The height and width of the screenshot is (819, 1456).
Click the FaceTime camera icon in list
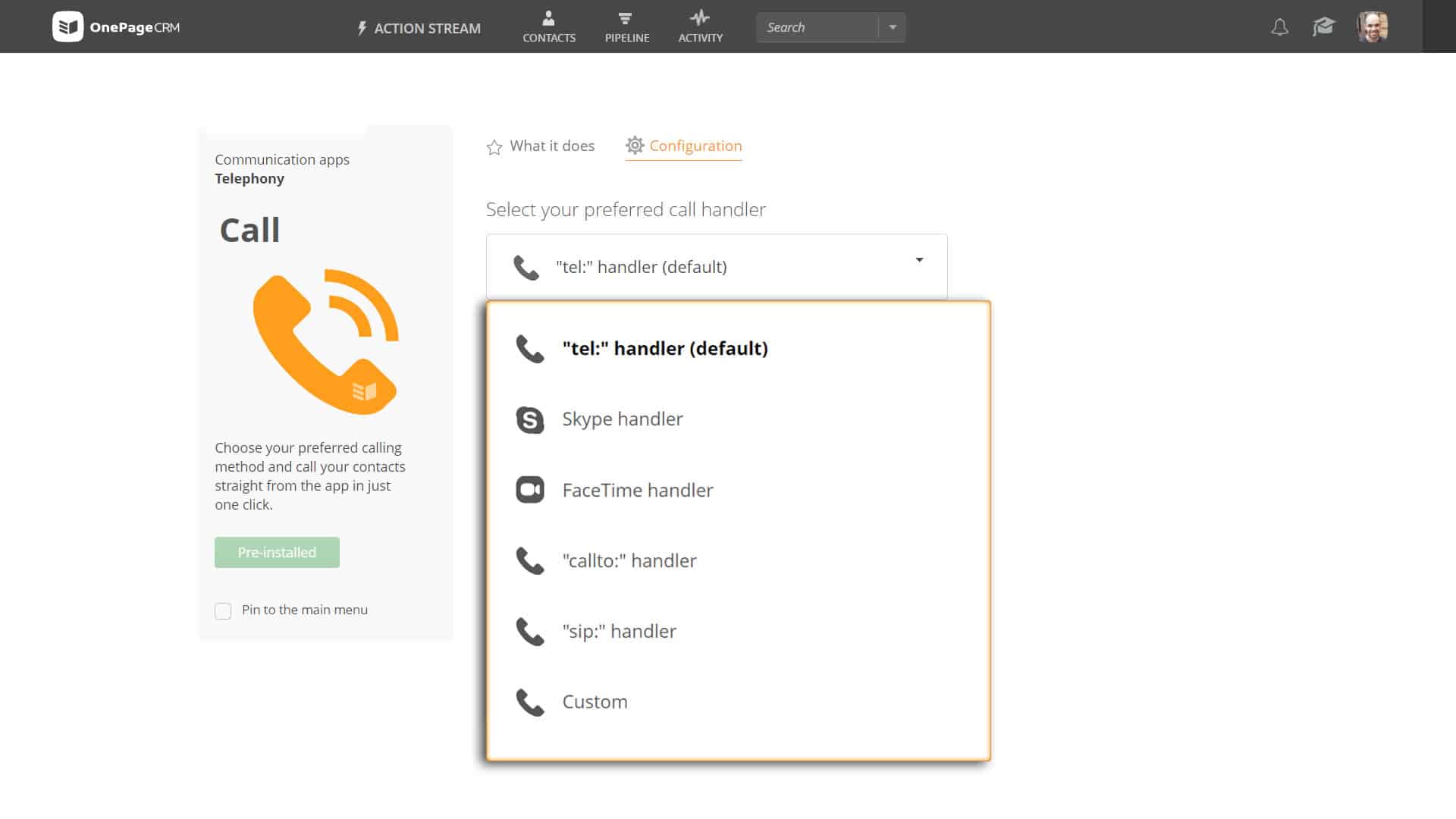coord(530,490)
